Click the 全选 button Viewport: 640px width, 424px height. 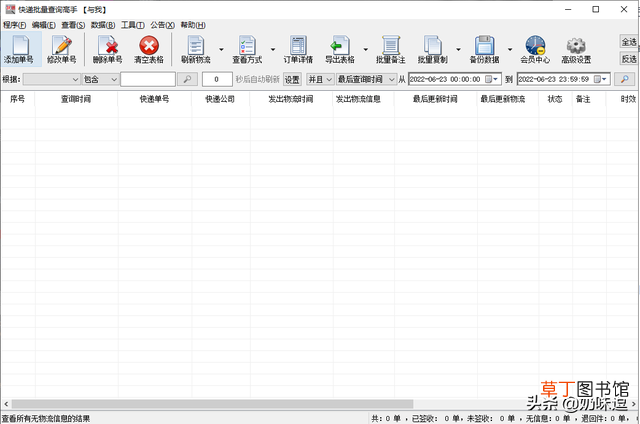[x=629, y=42]
